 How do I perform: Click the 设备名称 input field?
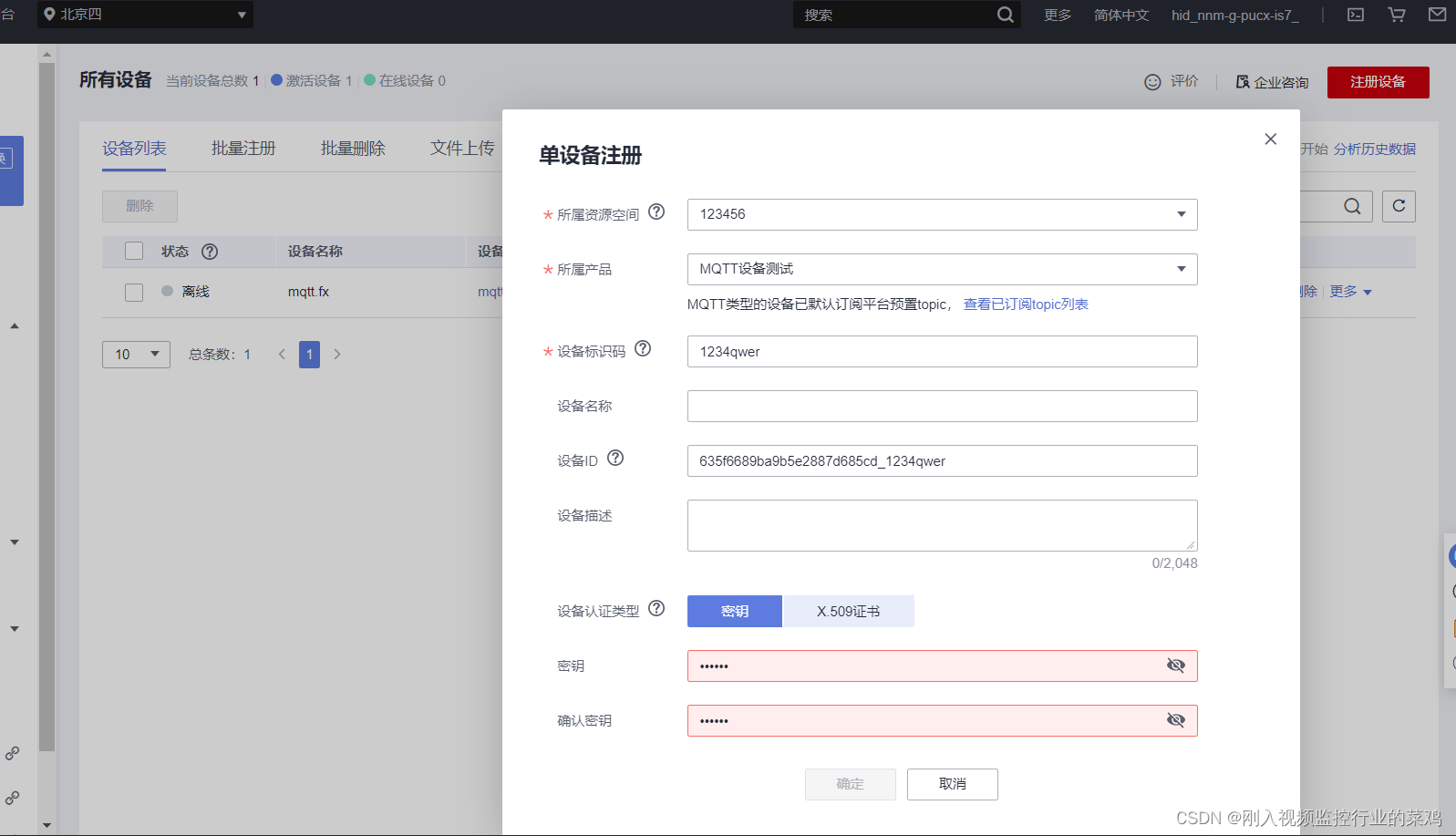[x=942, y=406]
